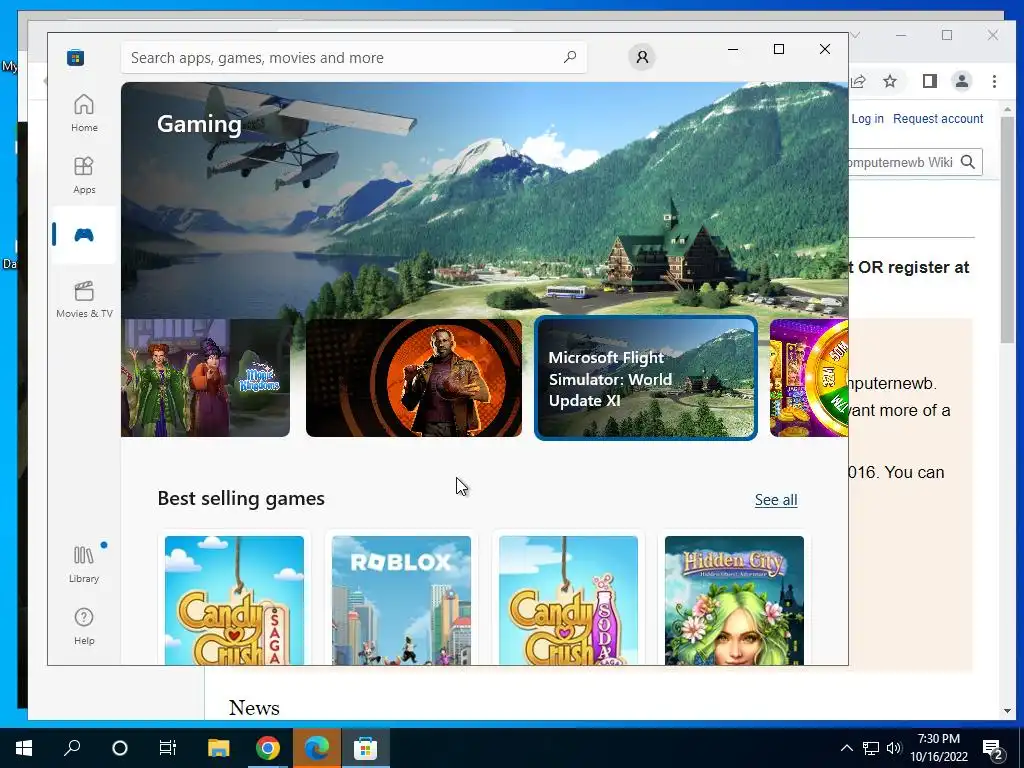The image size is (1024, 768).
Task: Toggle Chrome side panel icon
Action: [930, 81]
